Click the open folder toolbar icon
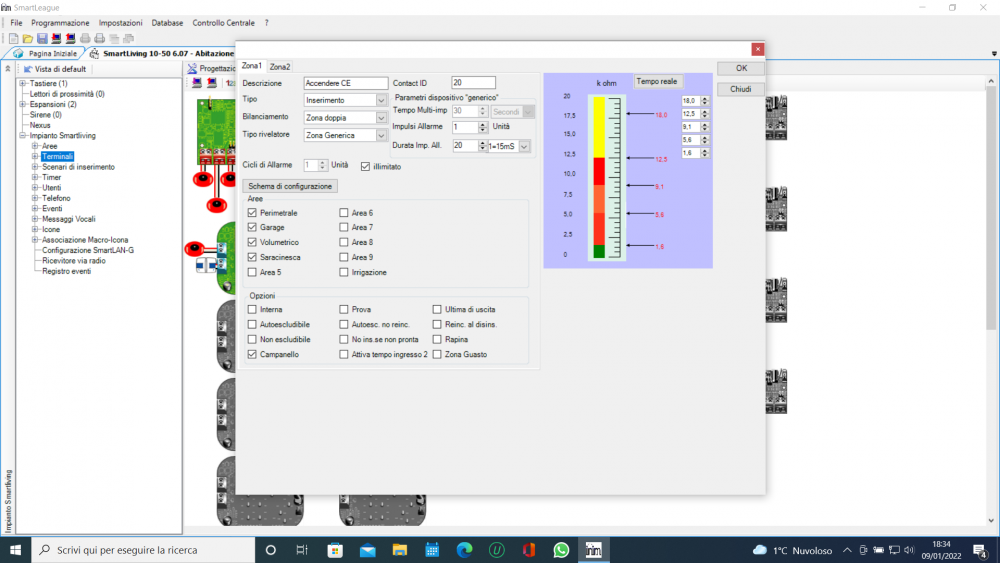The width and height of the screenshot is (1000, 563). [x=28, y=38]
